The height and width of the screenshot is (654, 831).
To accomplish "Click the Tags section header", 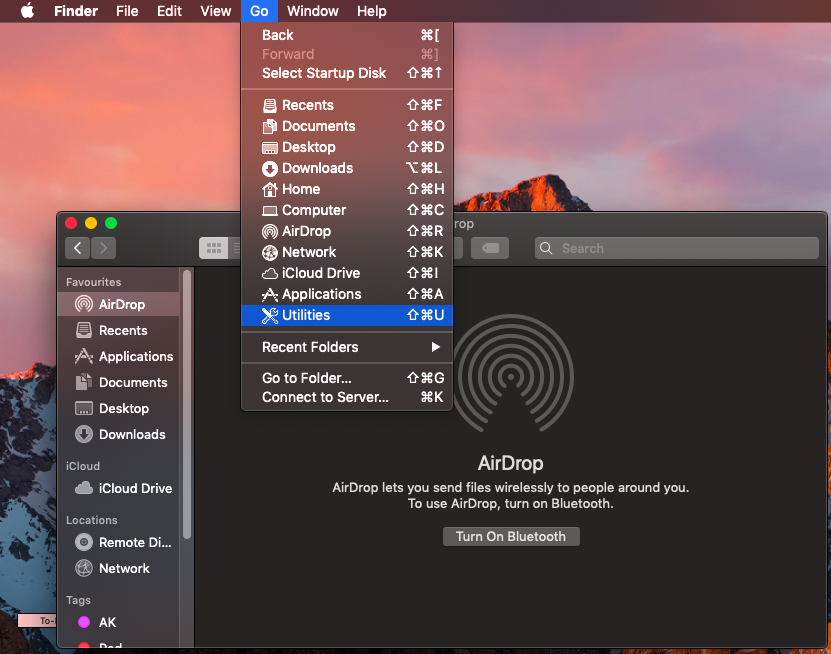I will click(x=78, y=600).
